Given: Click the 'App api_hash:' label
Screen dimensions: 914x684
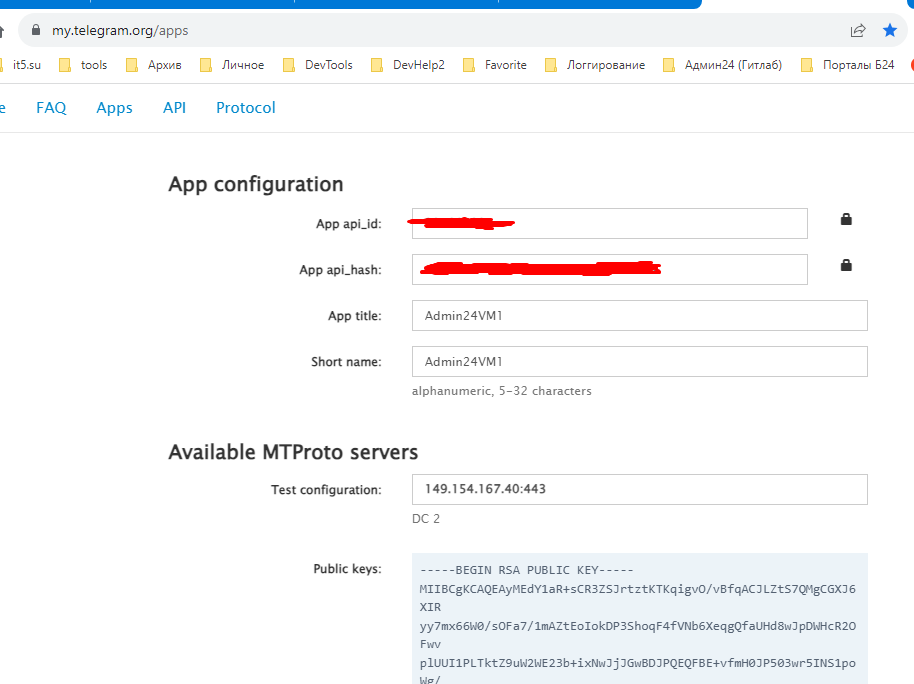Looking at the screenshot, I should 340,270.
